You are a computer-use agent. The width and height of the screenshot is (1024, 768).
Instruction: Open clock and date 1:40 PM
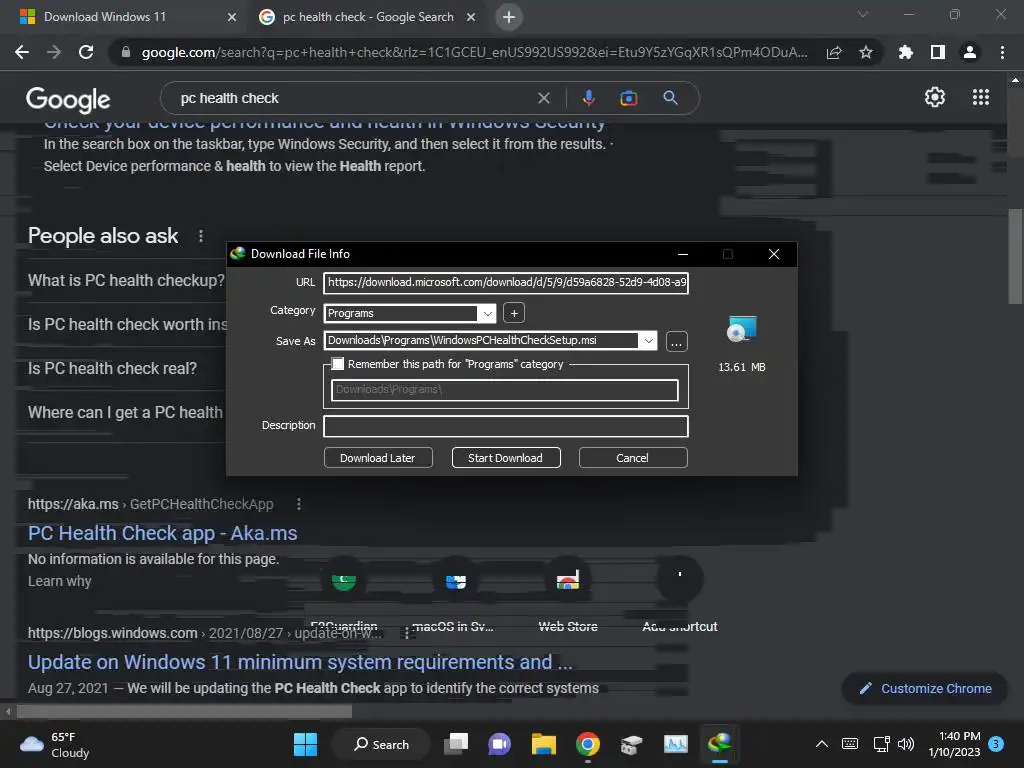(x=954, y=744)
